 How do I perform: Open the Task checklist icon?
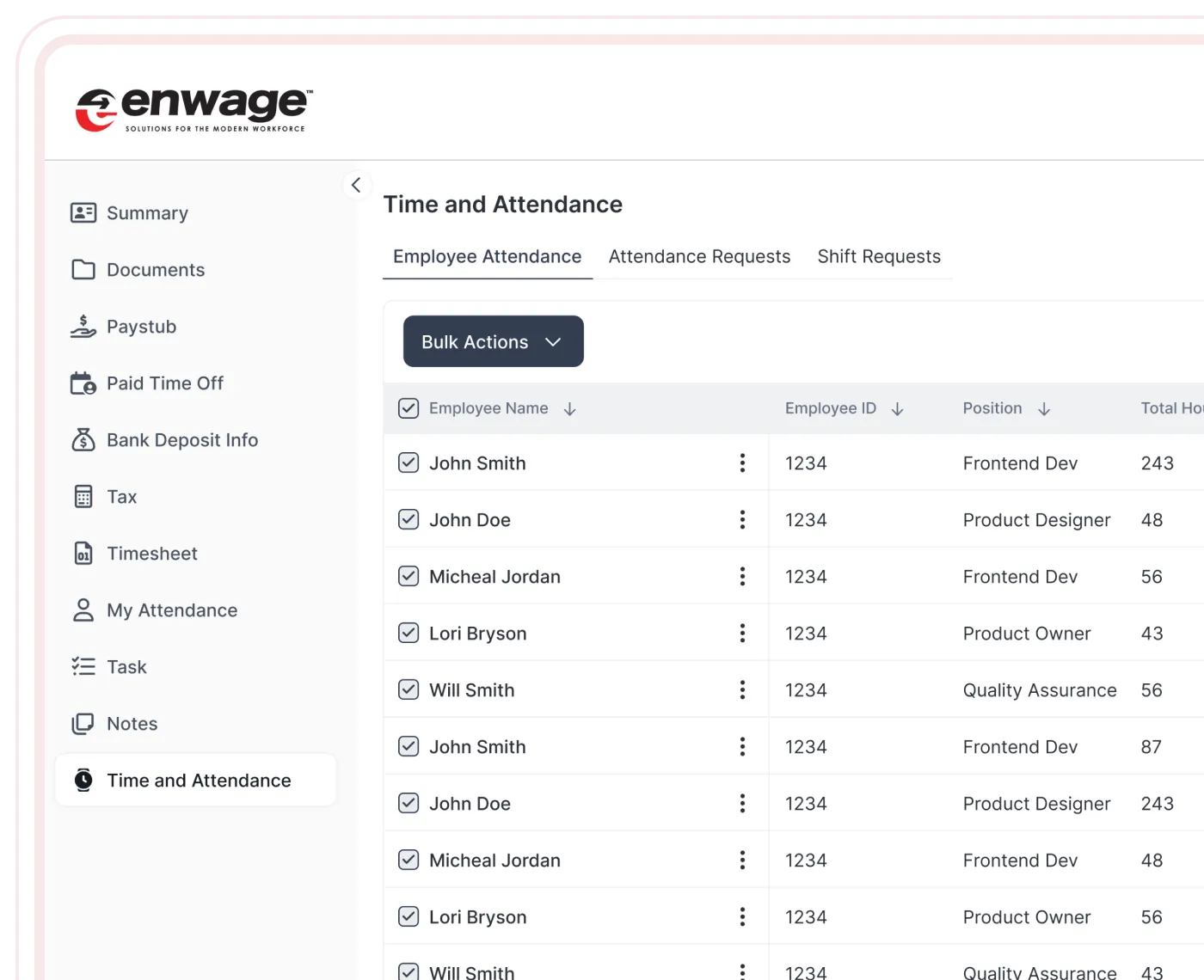[x=83, y=667]
